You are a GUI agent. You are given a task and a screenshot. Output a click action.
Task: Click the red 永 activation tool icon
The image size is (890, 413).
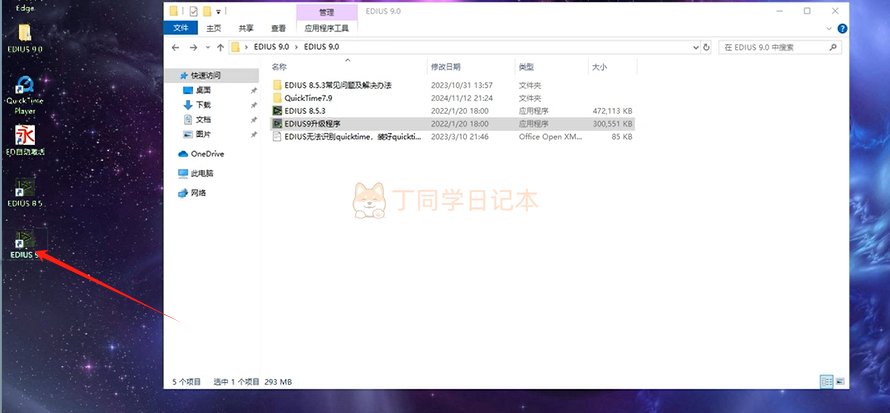24,136
